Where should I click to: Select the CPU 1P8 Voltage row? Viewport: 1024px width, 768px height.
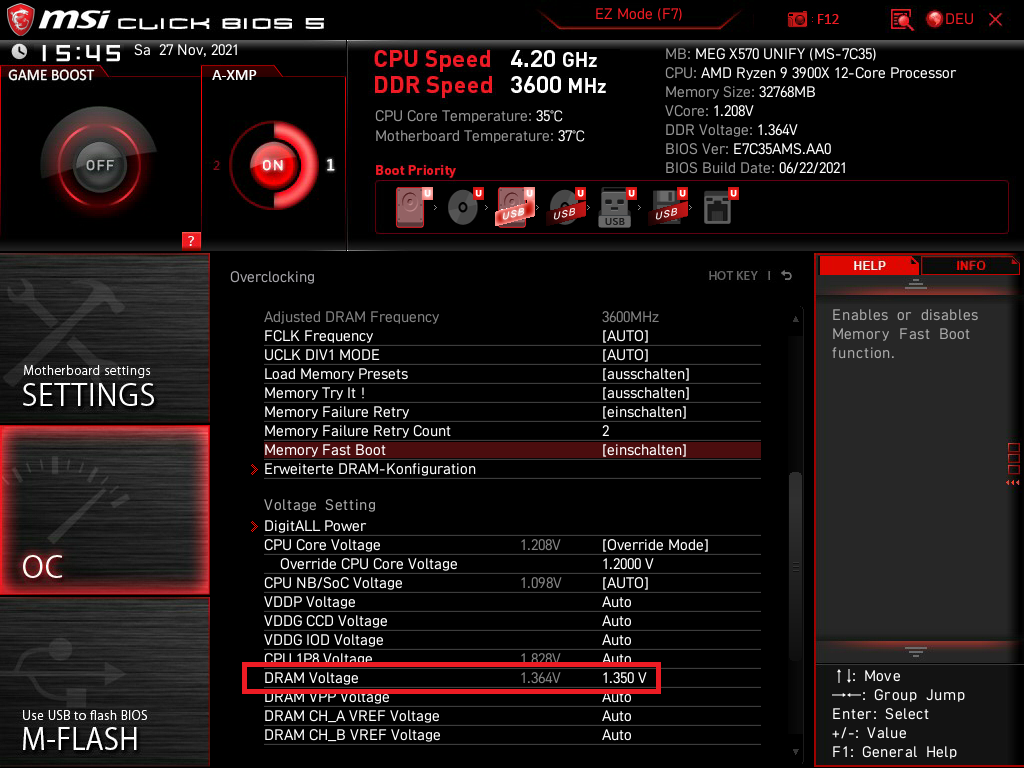pyautogui.click(x=512, y=658)
